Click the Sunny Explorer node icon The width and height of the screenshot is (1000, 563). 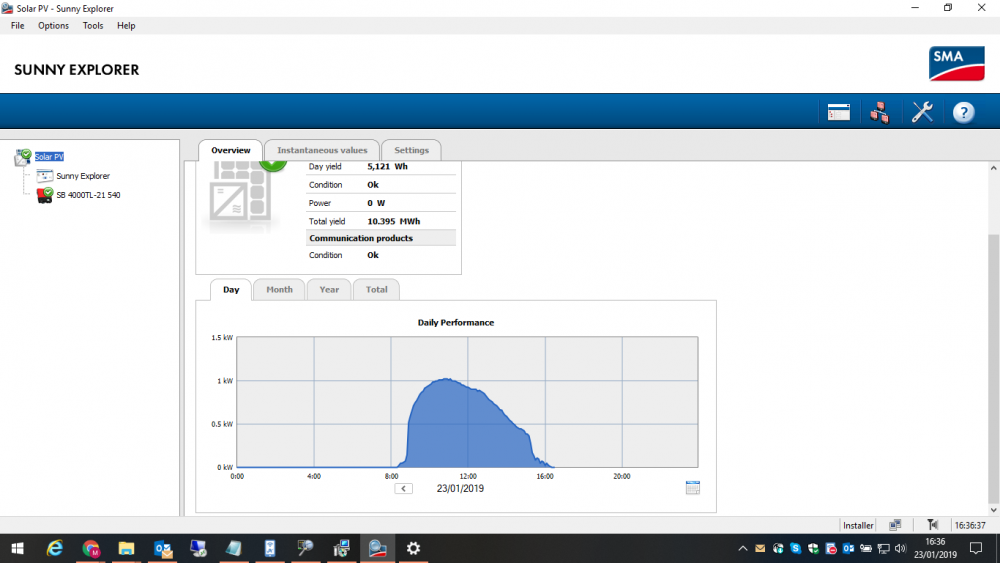pos(45,175)
